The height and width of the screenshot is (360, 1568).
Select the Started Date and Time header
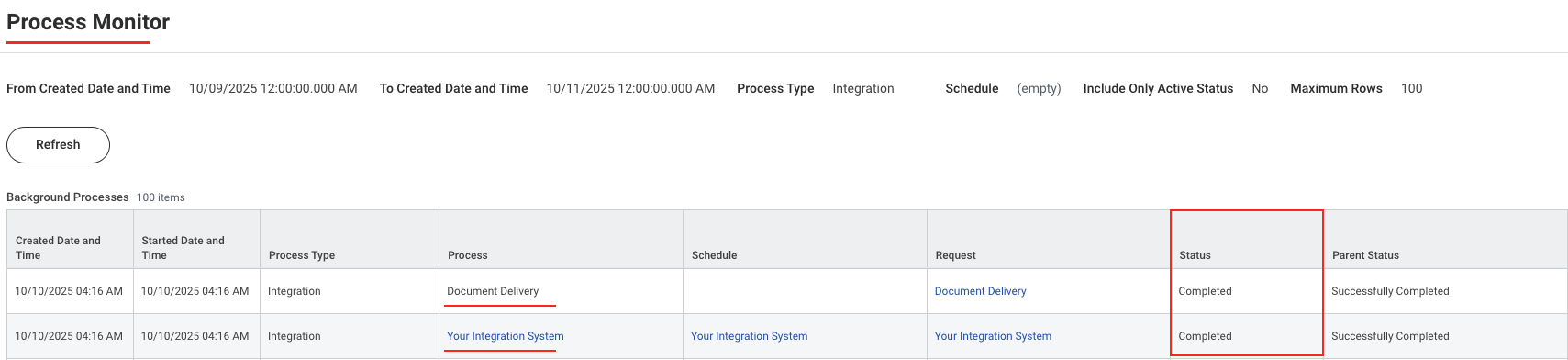click(x=183, y=248)
